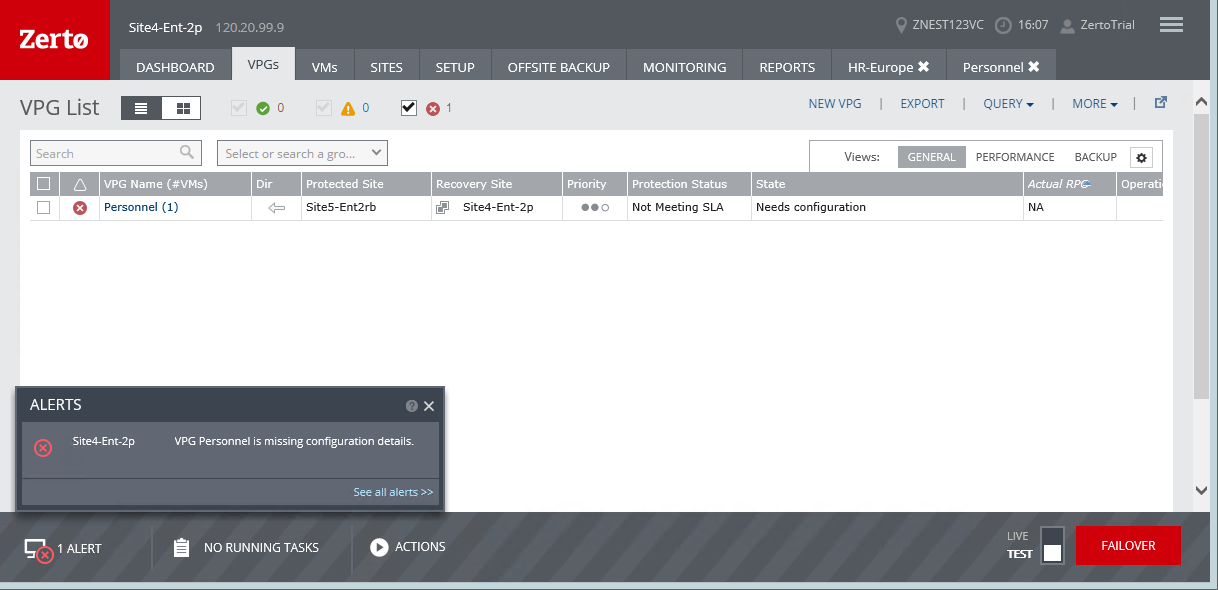Click the priority dots indicator
Viewport: 1218px width, 590px height.
pyautogui.click(x=595, y=207)
